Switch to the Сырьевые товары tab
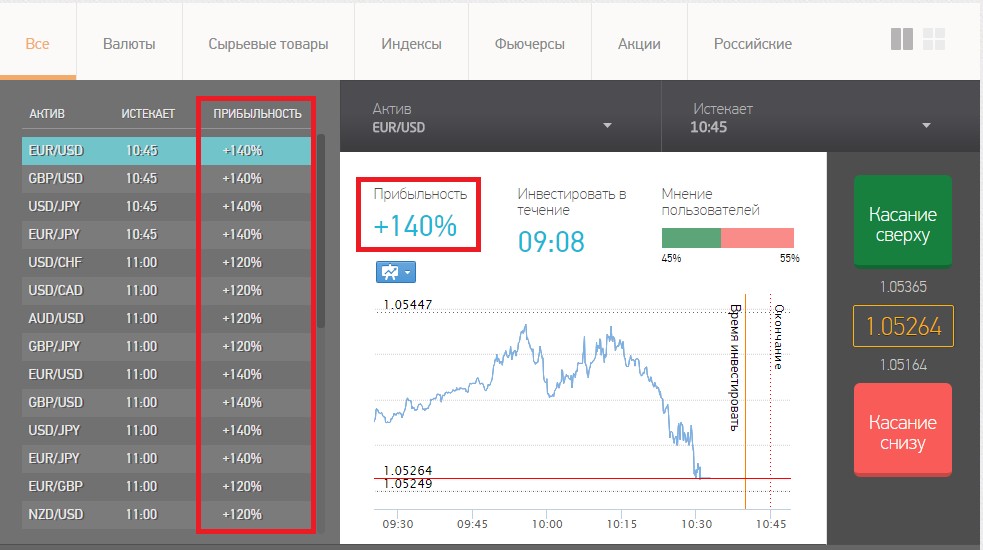 268,44
